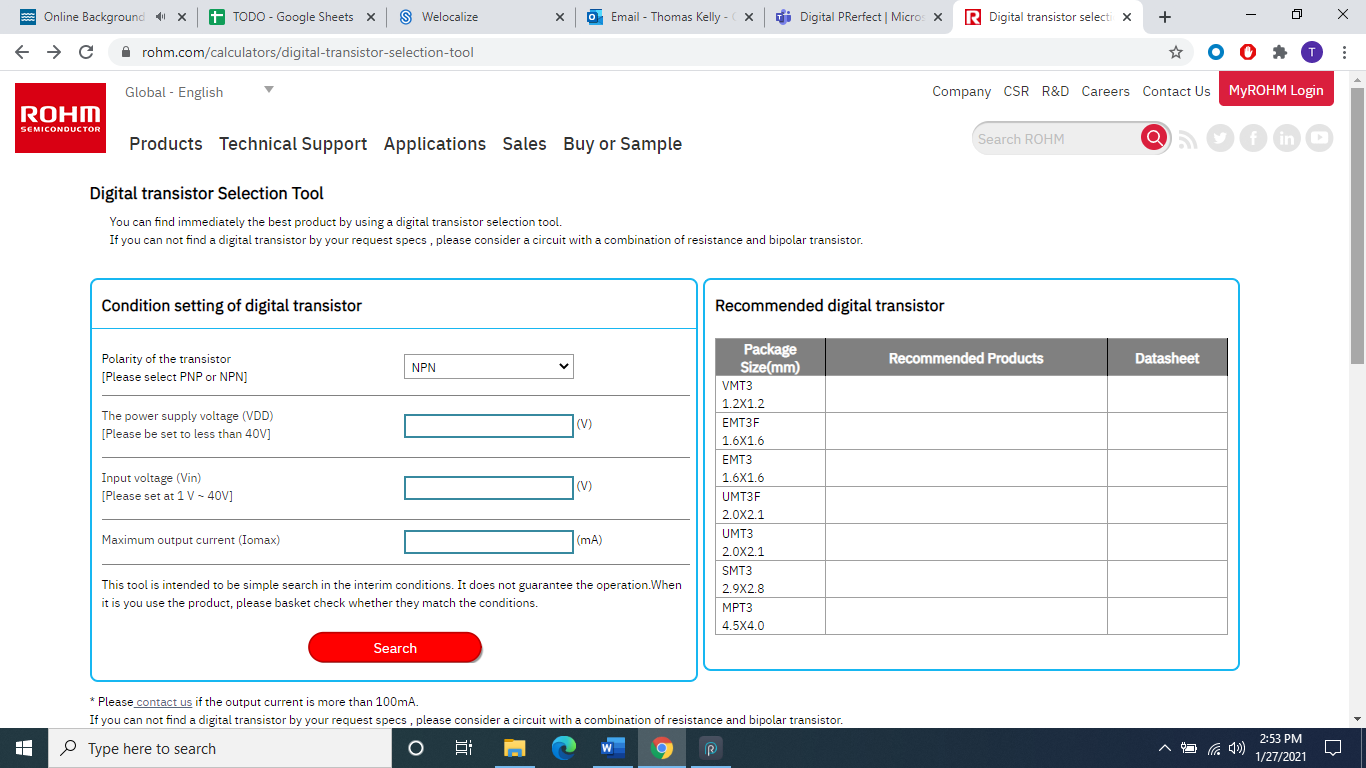Open Microsoft Word from the taskbar

coord(612,748)
